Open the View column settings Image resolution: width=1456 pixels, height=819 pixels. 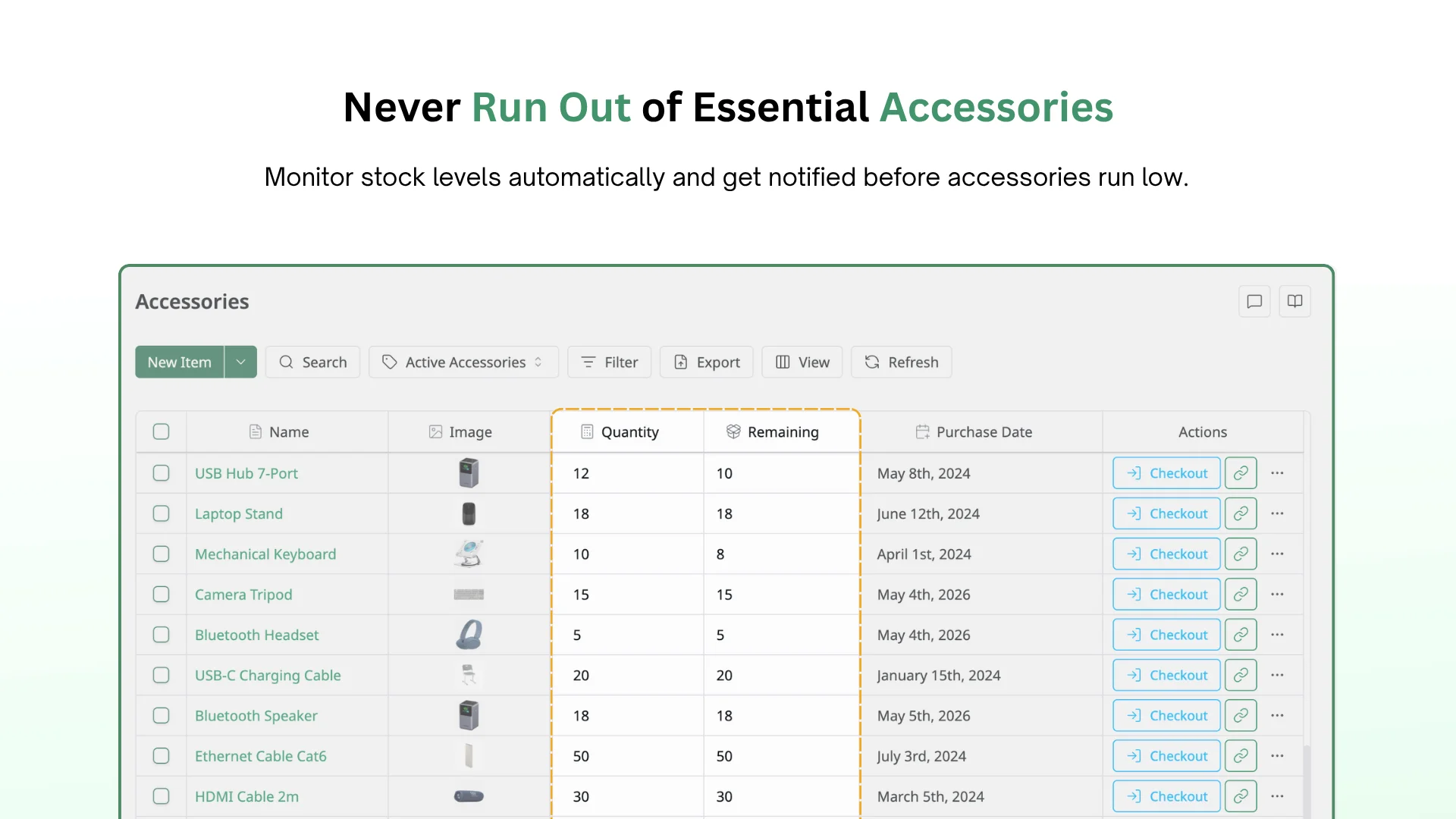point(802,362)
